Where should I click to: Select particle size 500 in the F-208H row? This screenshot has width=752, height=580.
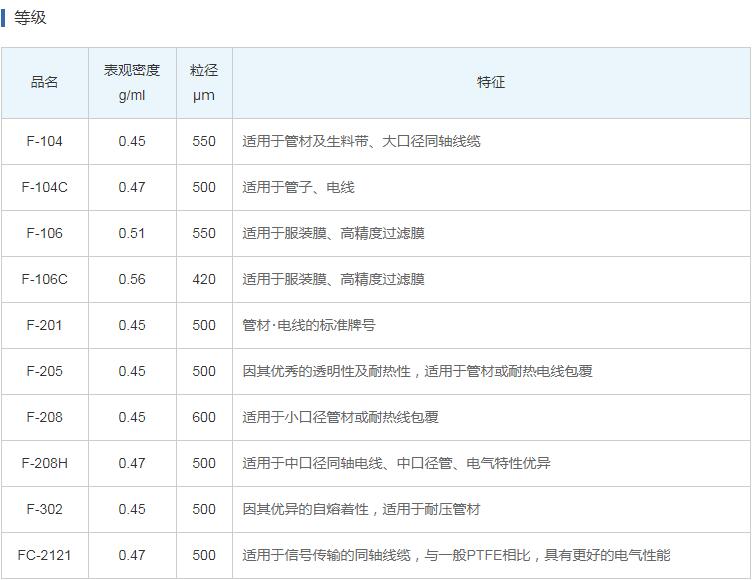click(x=204, y=463)
